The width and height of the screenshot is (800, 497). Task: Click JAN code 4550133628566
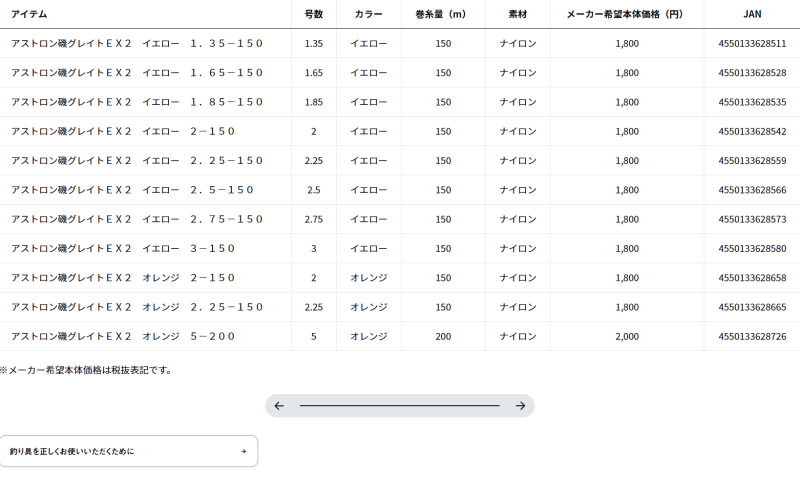click(x=752, y=190)
